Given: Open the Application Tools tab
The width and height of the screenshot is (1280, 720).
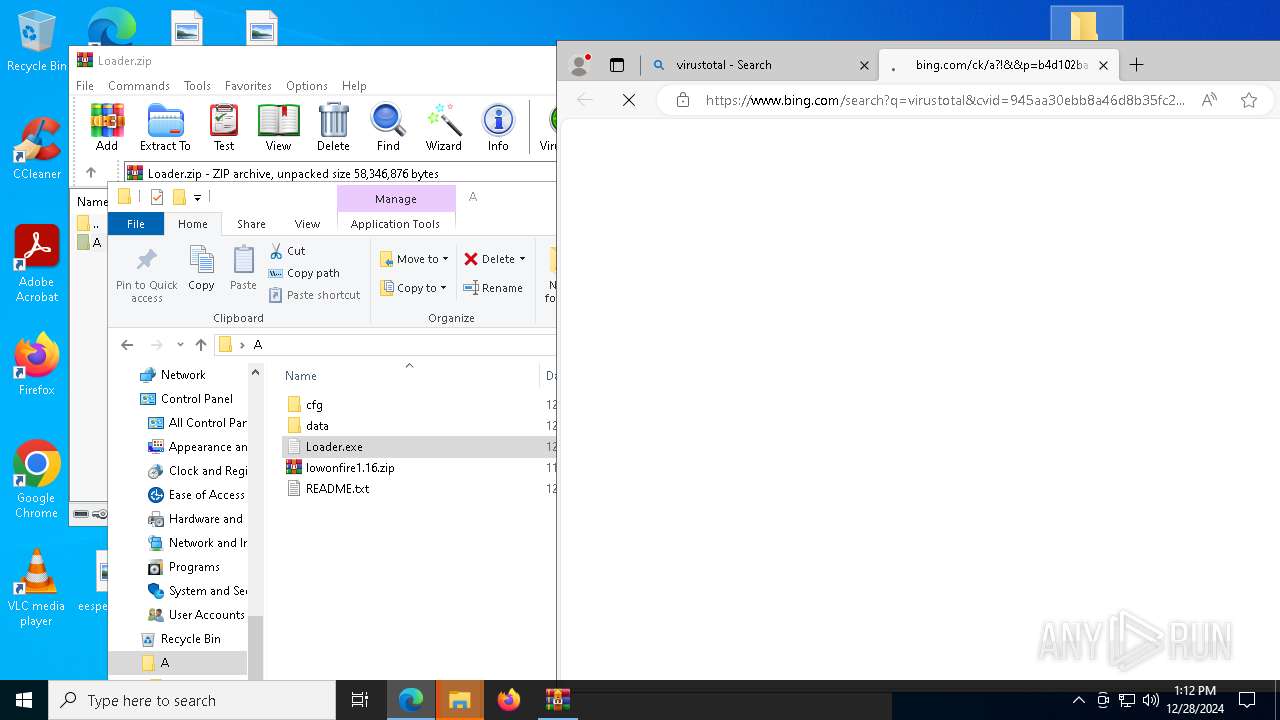Looking at the screenshot, I should click(395, 224).
